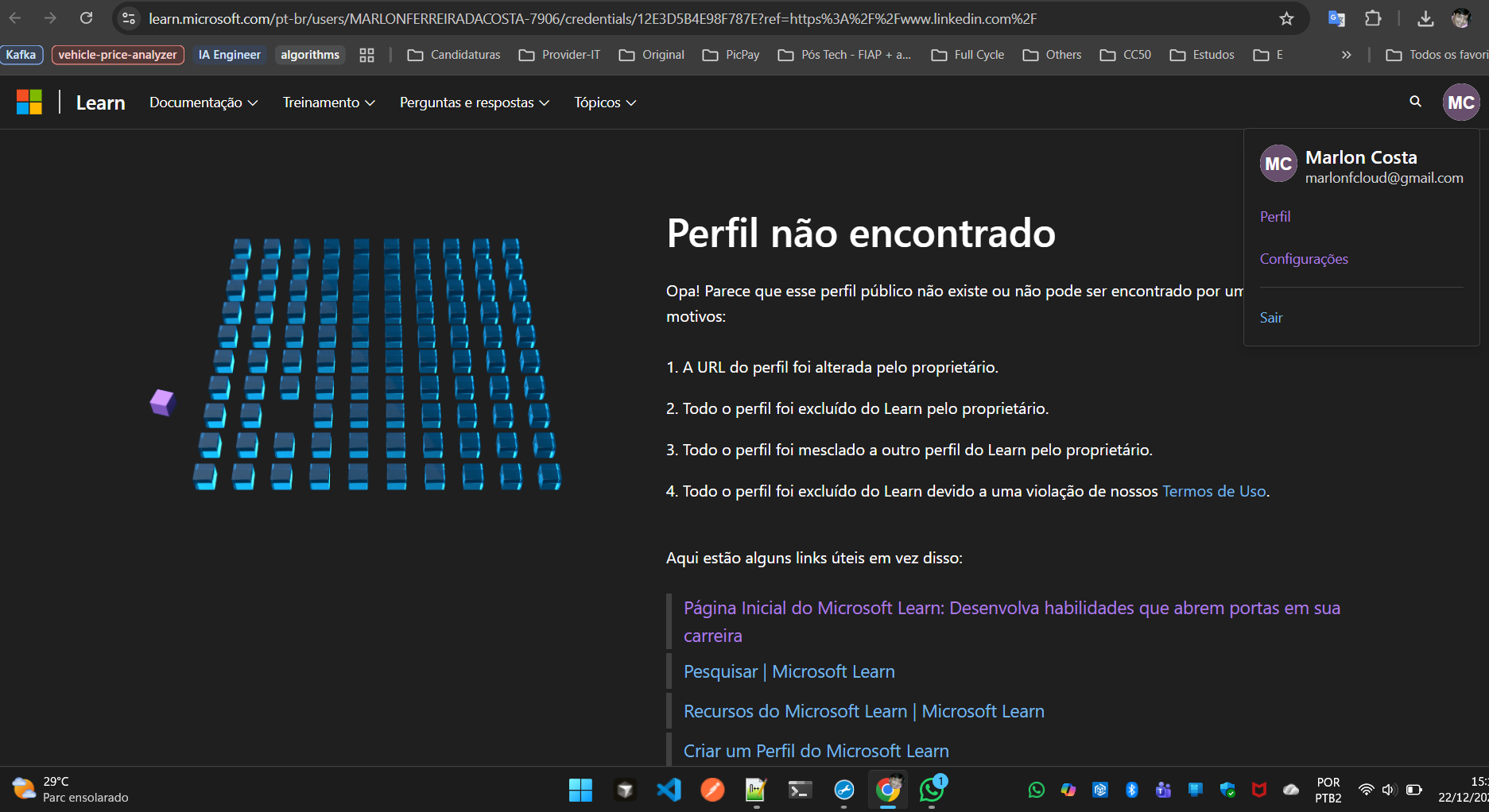Click the Microsoft logo
The height and width of the screenshot is (812, 1489).
tap(29, 102)
